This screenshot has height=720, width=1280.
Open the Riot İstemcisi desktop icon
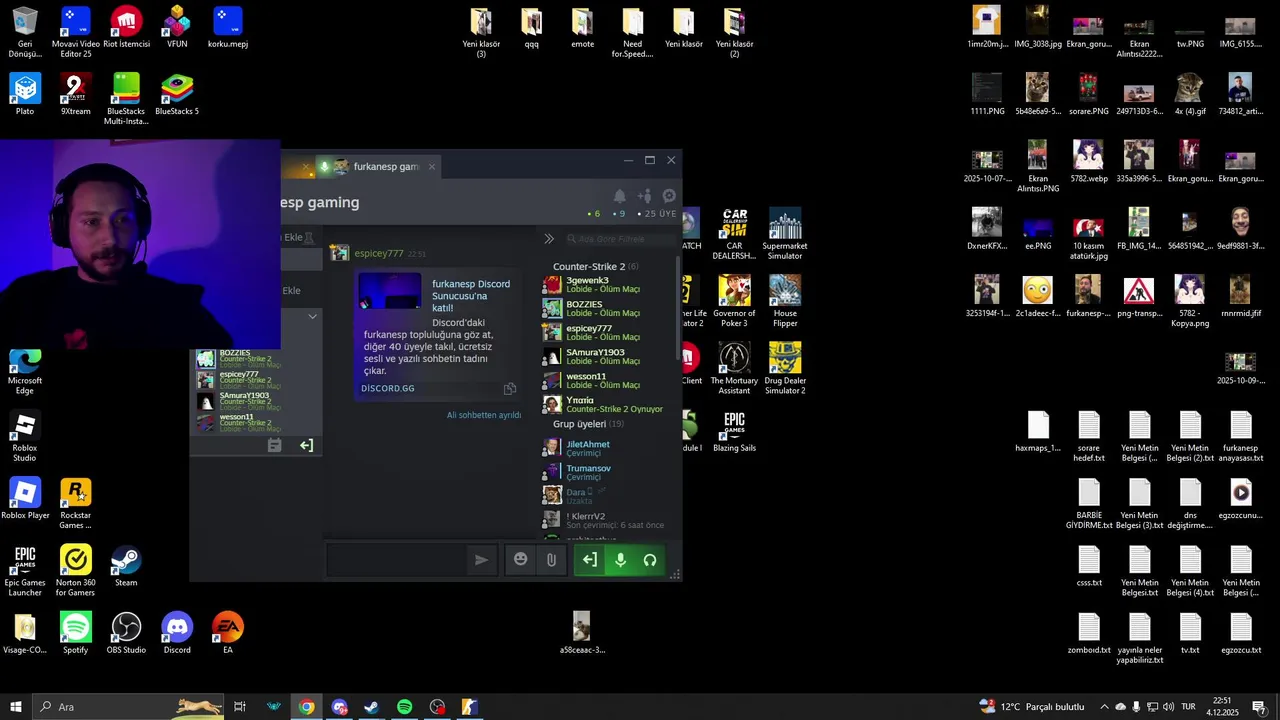tap(126, 28)
